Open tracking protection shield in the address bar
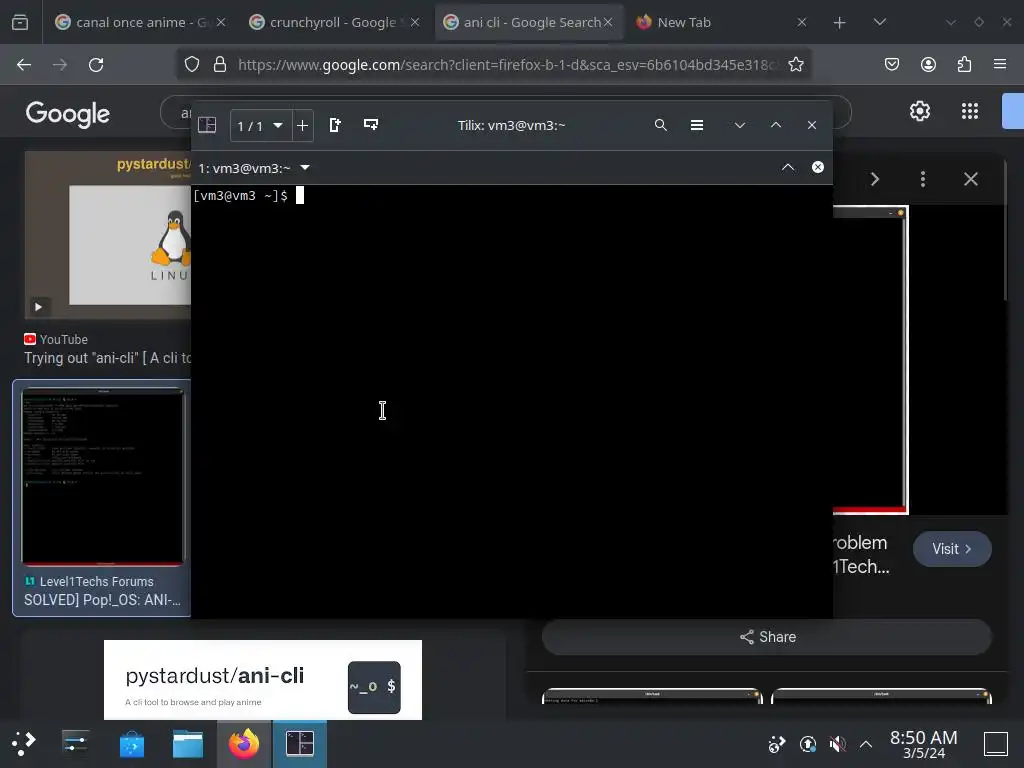1024x768 pixels. 191,65
